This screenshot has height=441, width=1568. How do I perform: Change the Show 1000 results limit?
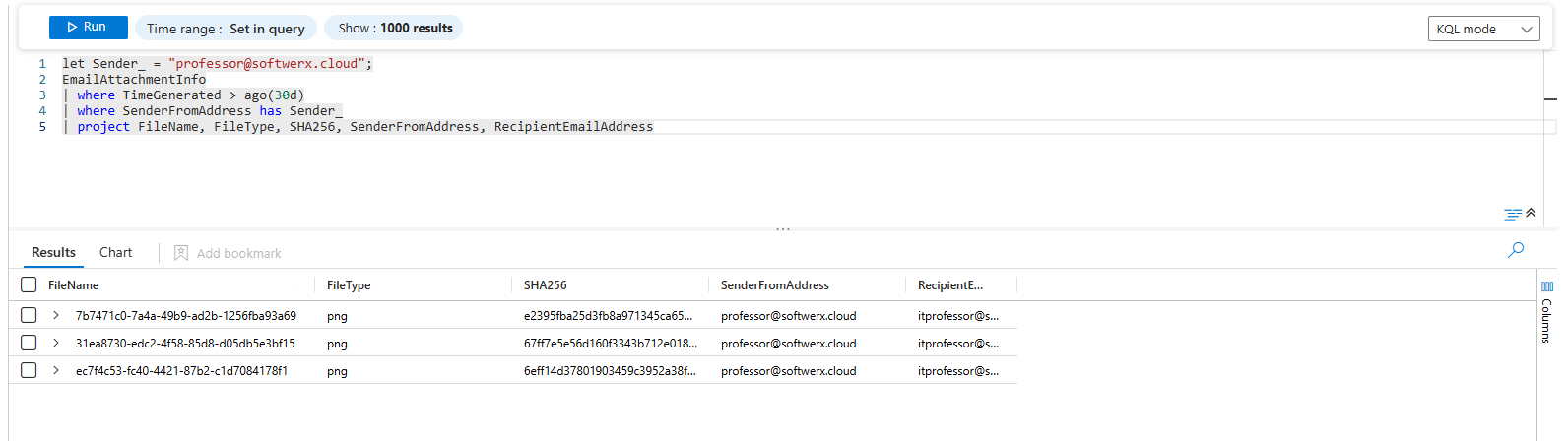[394, 29]
